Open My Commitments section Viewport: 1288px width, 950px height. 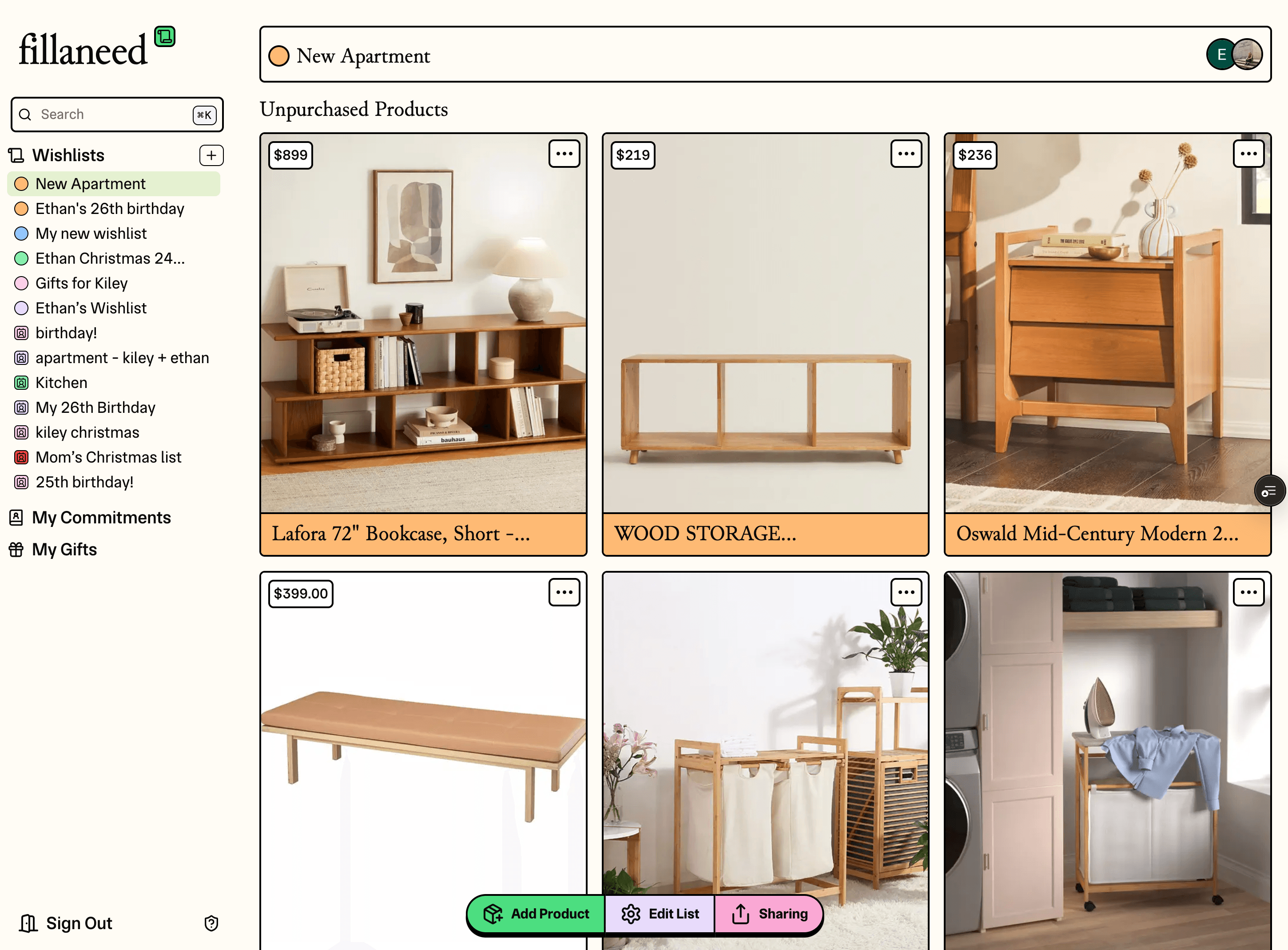[90, 518]
